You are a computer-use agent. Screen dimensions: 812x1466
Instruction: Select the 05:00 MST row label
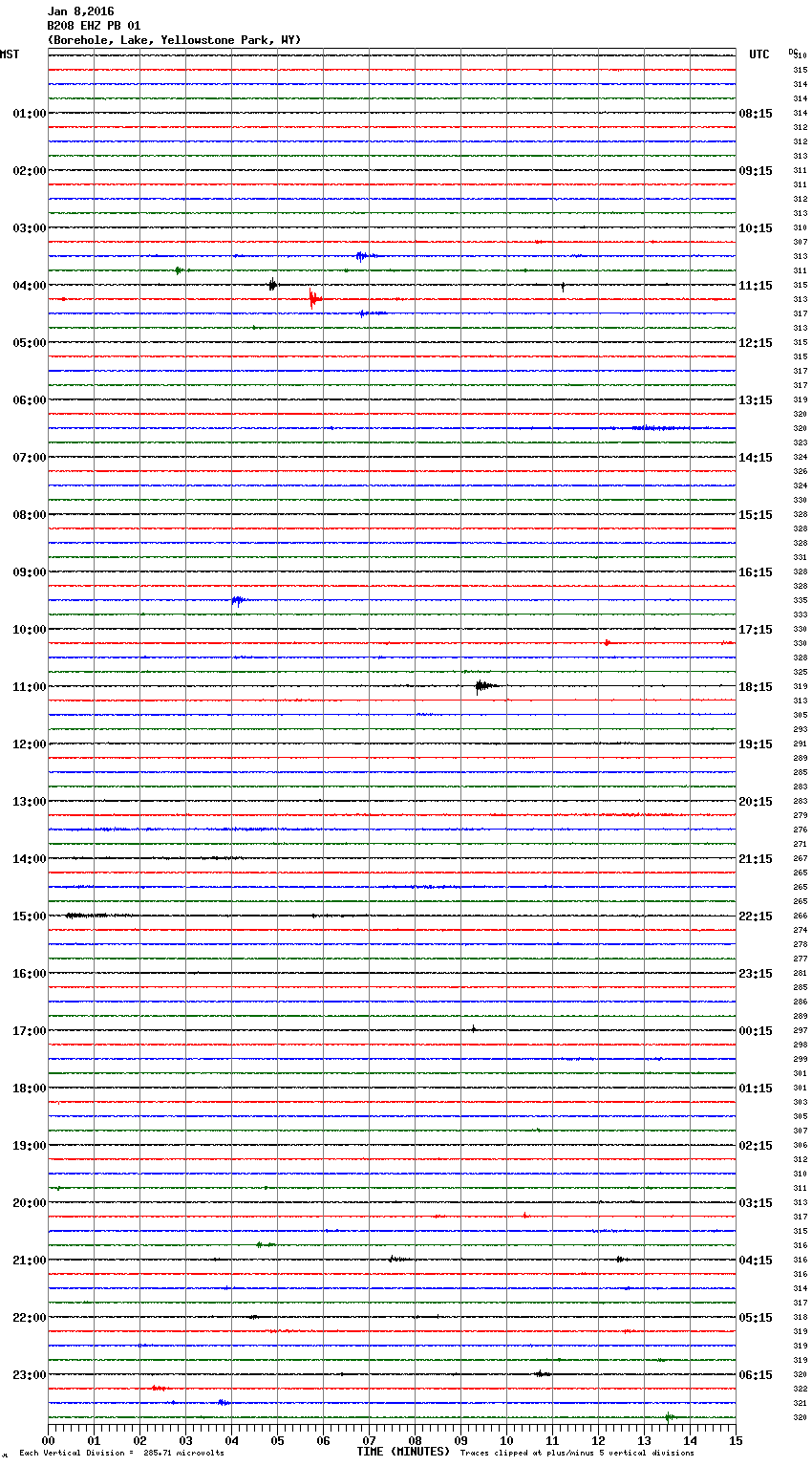point(30,343)
